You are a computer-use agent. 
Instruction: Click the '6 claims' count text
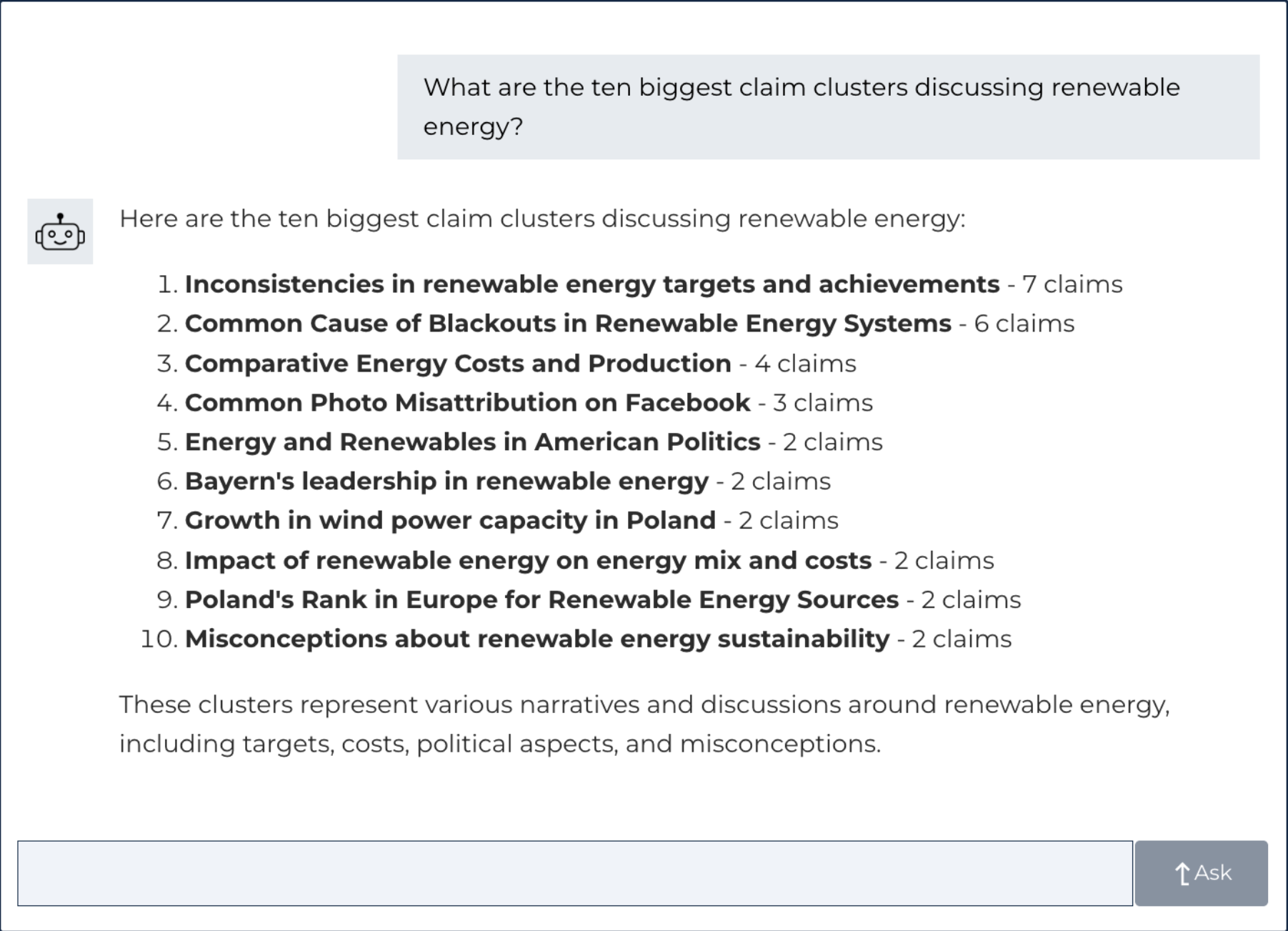click(x=1024, y=324)
